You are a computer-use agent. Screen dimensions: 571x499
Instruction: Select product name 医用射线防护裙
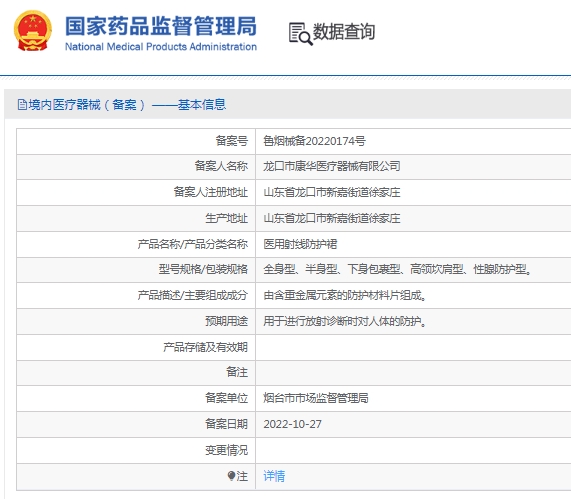[300, 244]
